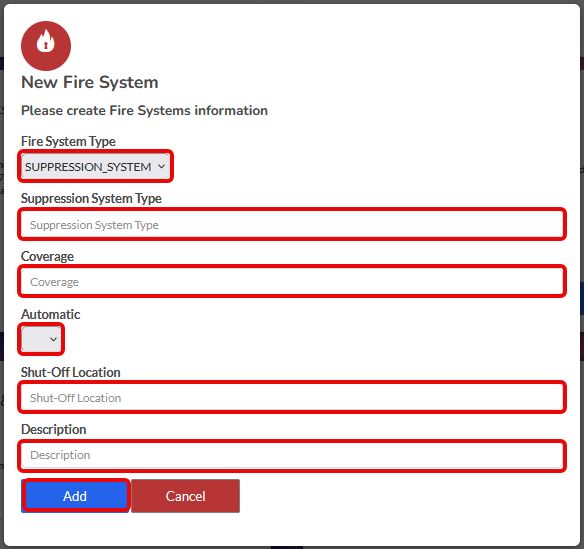Click the Automatic field label
The image size is (584, 549).
[x=51, y=314]
